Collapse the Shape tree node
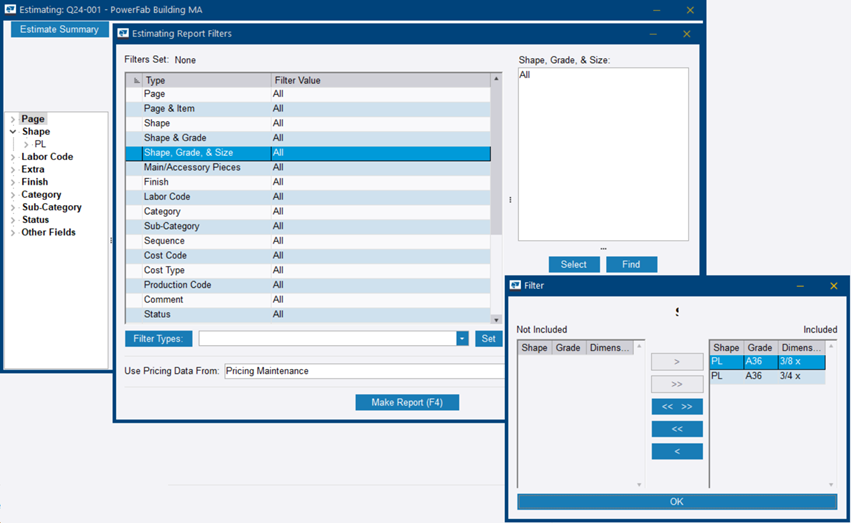 13,132
